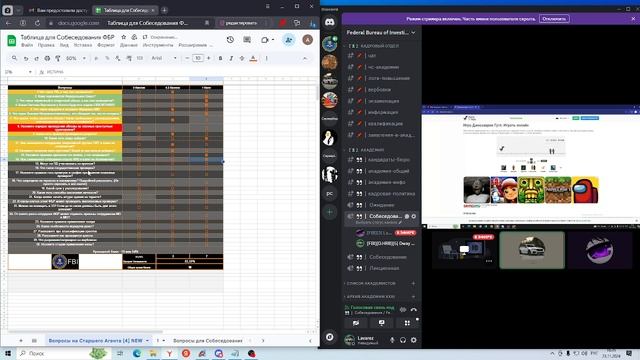
Task: Open the Формат menu
Action: [106, 45]
